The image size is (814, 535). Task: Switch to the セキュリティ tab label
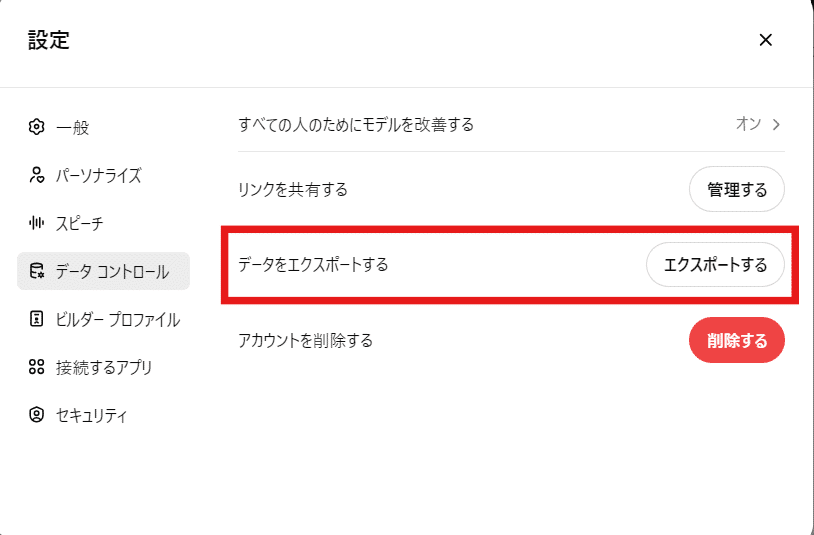[91, 415]
